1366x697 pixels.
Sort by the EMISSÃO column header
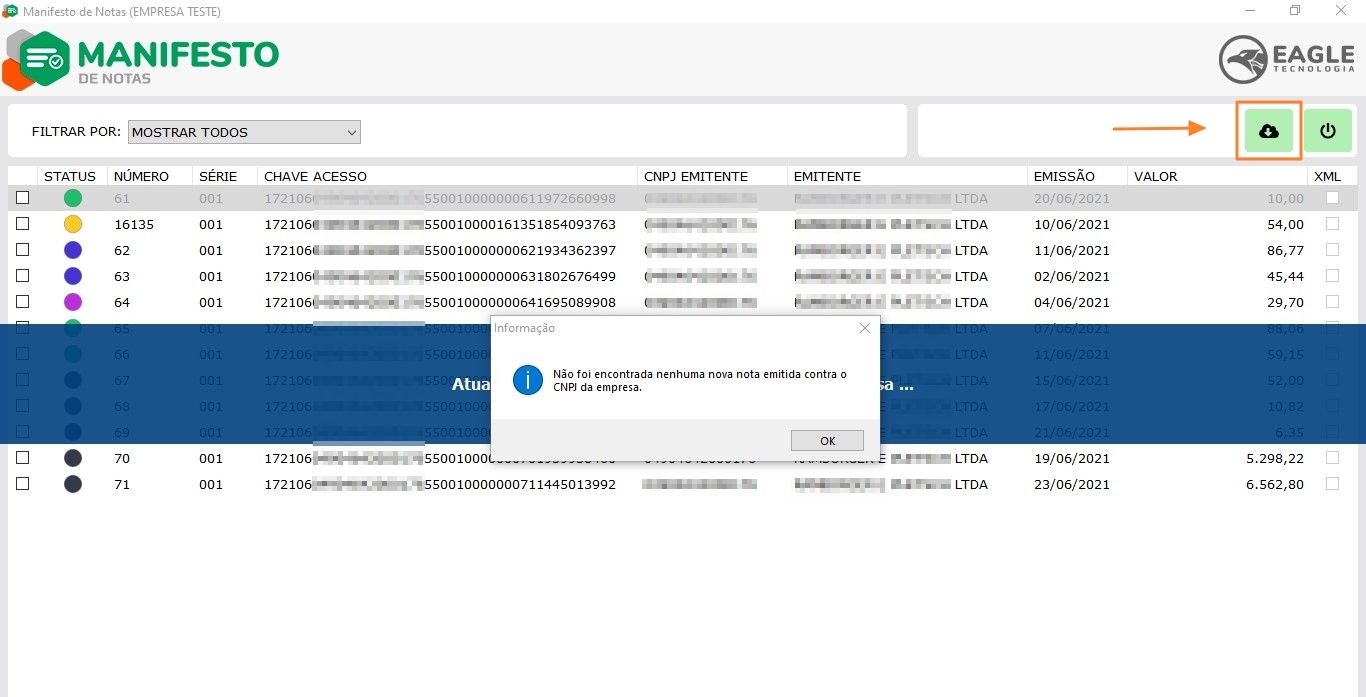(1064, 176)
